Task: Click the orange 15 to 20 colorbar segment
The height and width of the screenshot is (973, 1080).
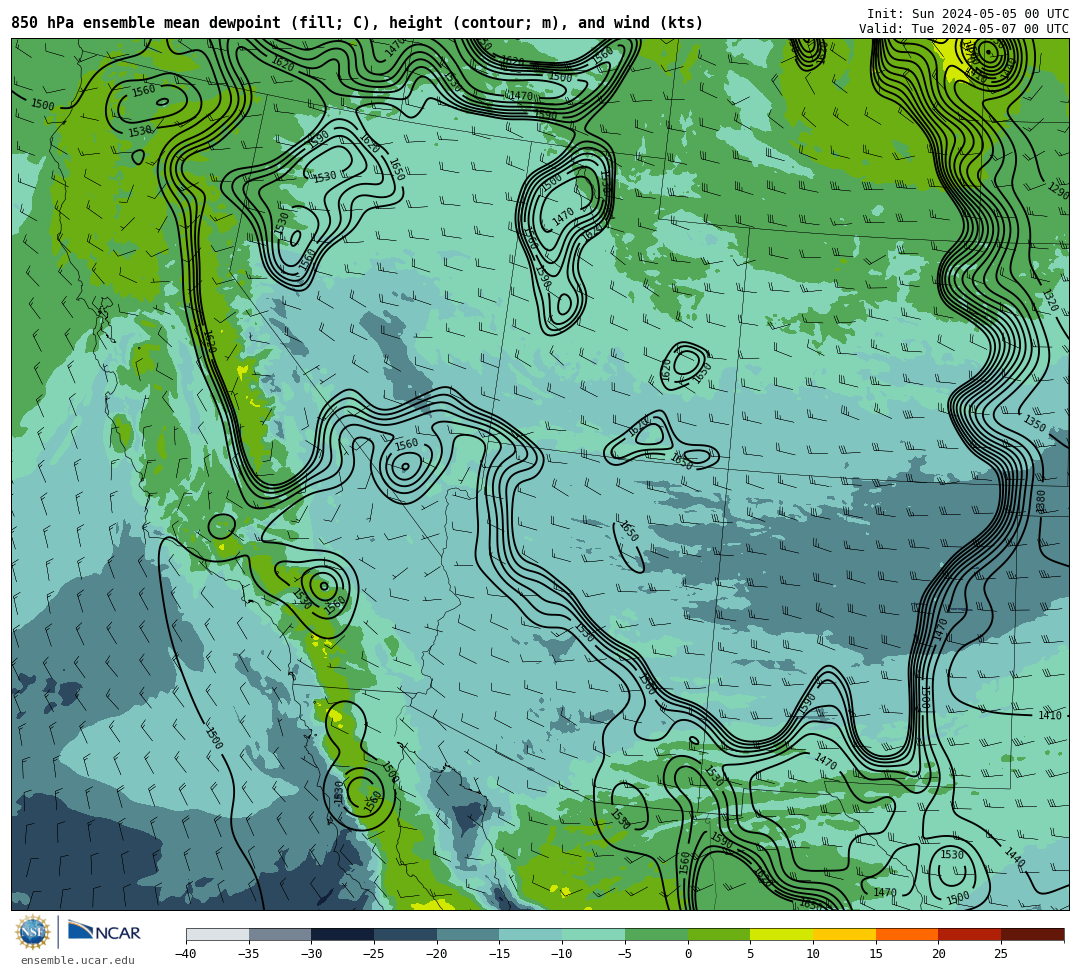Action: tap(907, 934)
